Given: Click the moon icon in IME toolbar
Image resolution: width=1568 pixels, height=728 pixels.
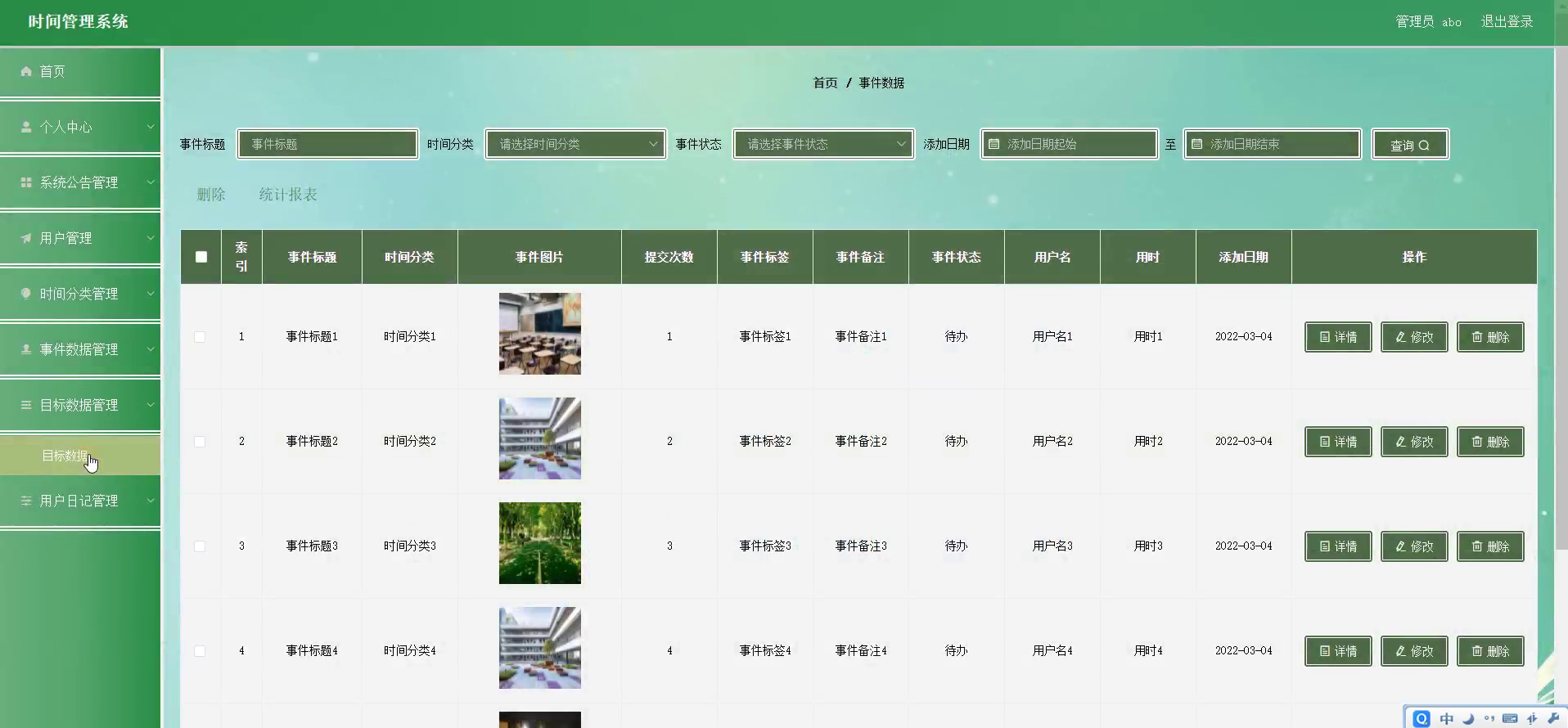Looking at the screenshot, I should pos(1468,718).
